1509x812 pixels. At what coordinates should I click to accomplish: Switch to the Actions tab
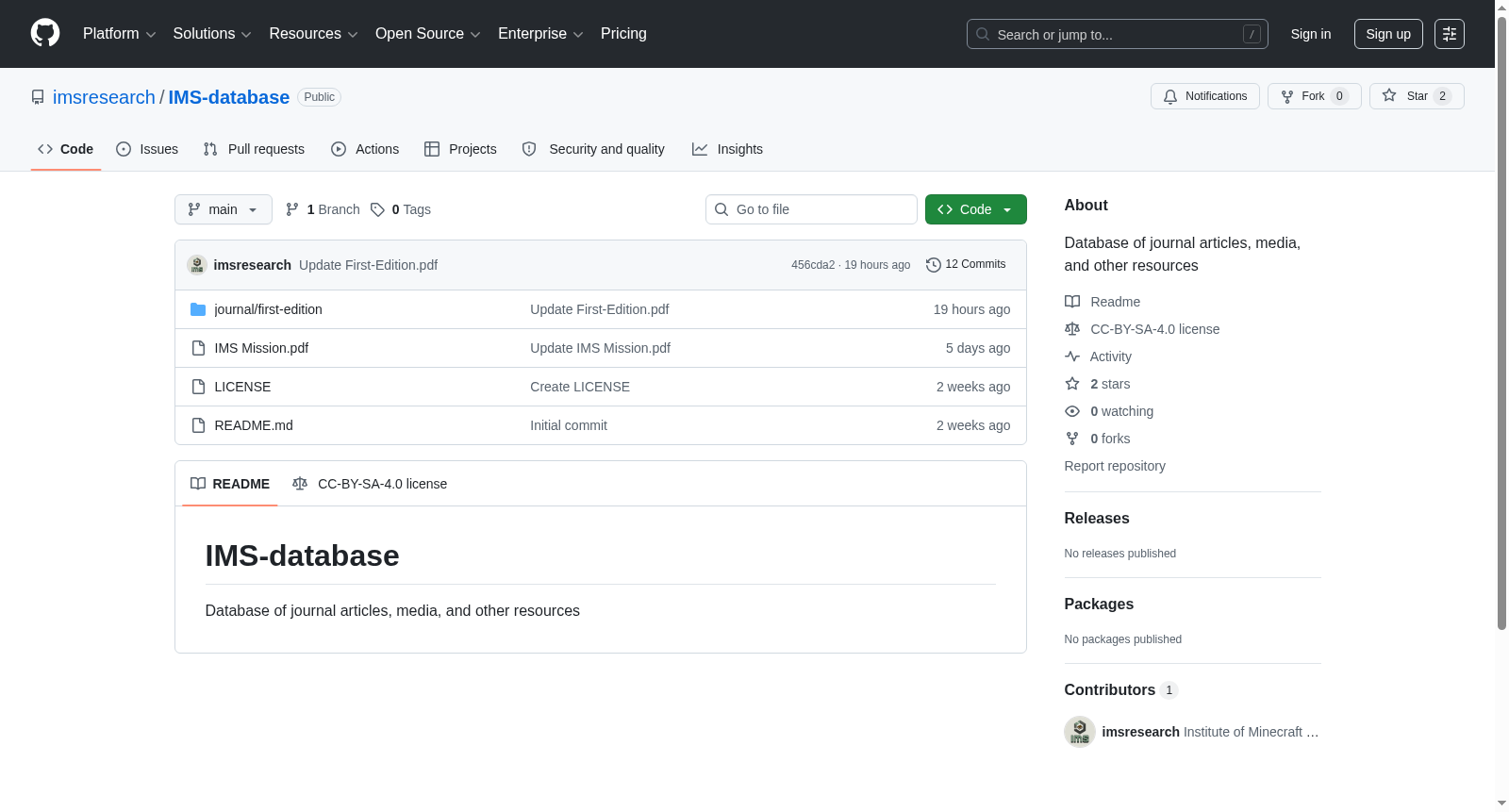tap(365, 149)
